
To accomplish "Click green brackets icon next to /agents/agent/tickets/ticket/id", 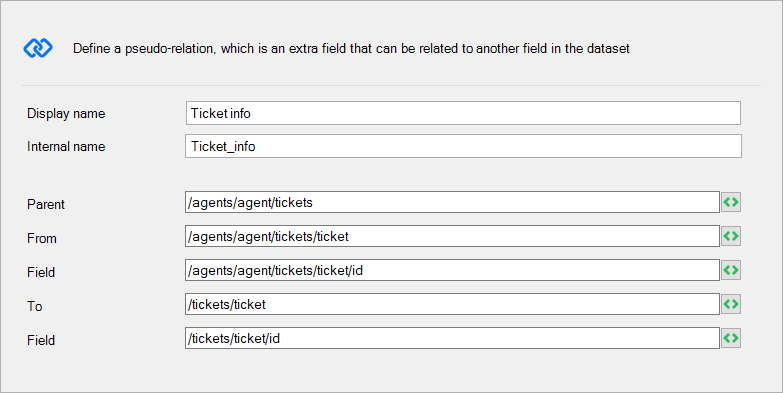I will (x=731, y=270).
